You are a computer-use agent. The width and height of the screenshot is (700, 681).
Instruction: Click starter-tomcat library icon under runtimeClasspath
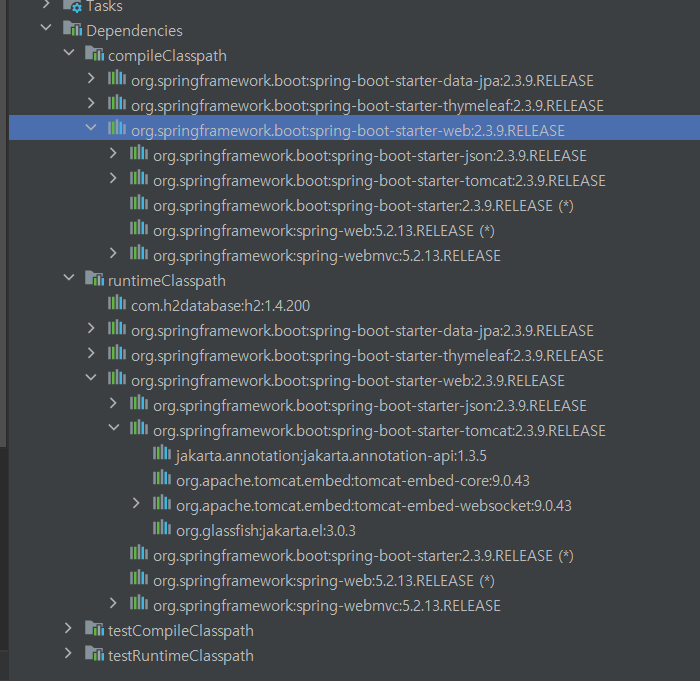click(x=139, y=428)
